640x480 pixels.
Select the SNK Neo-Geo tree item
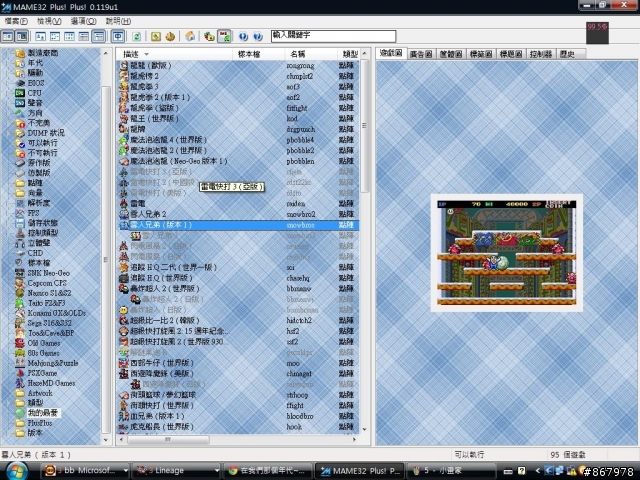point(49,273)
